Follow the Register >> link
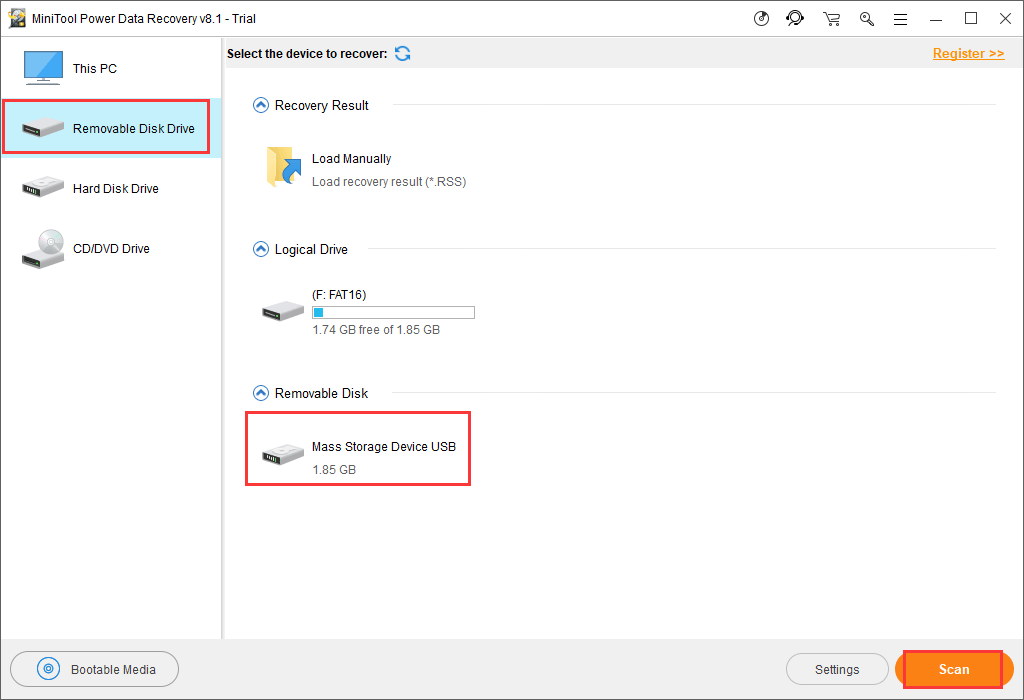Viewport: 1024px width, 700px height. (968, 54)
